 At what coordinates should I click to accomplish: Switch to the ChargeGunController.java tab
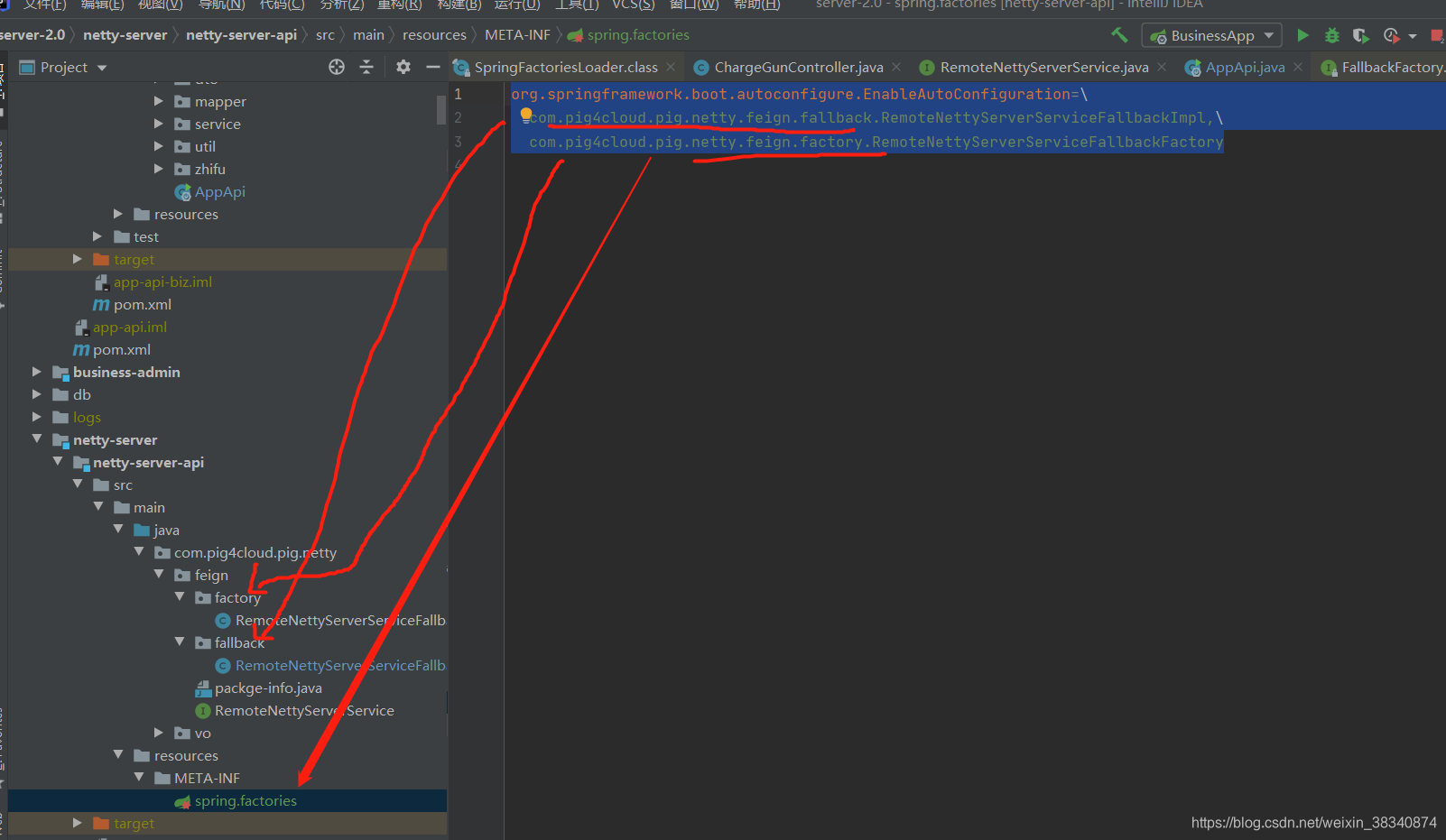click(x=798, y=67)
